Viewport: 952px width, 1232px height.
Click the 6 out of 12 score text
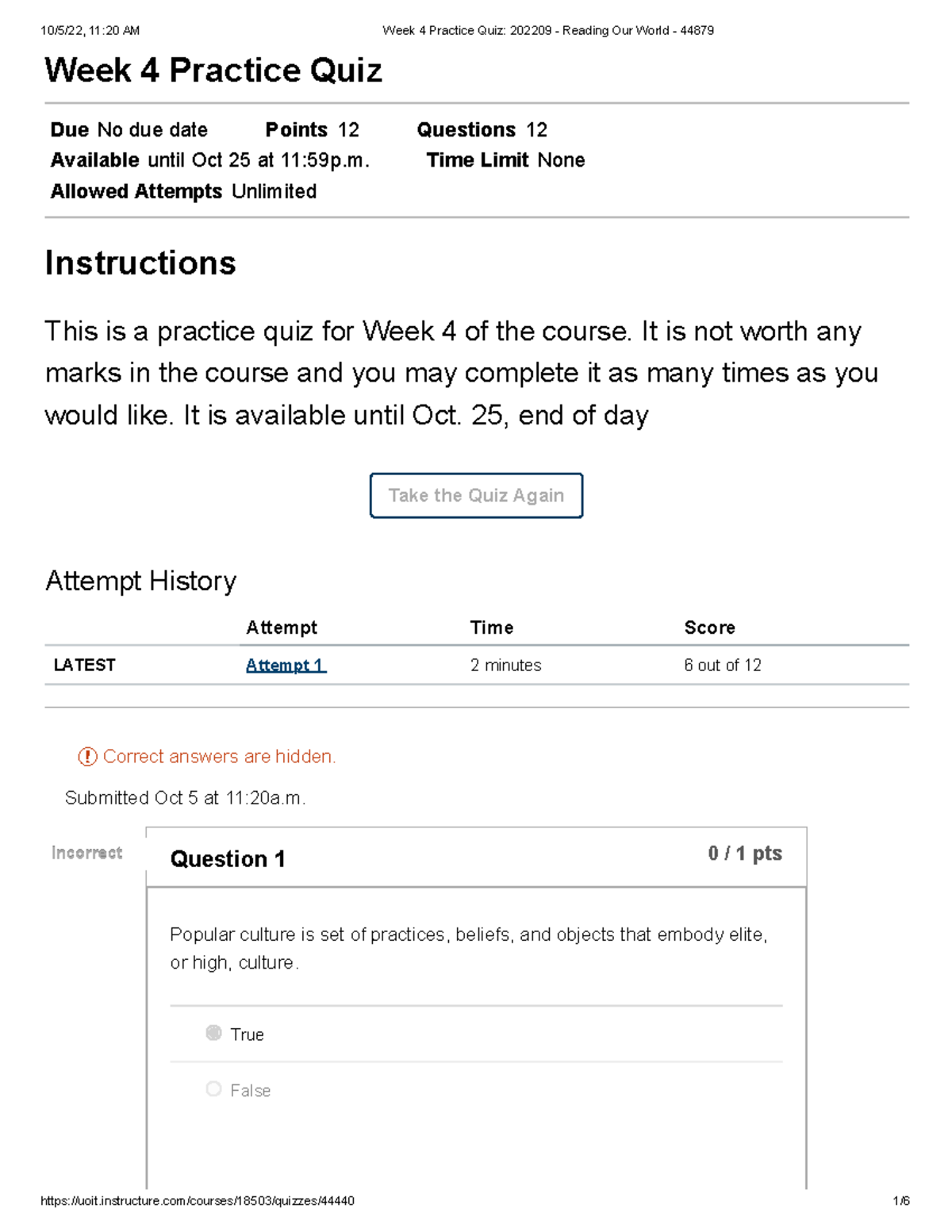(x=722, y=665)
